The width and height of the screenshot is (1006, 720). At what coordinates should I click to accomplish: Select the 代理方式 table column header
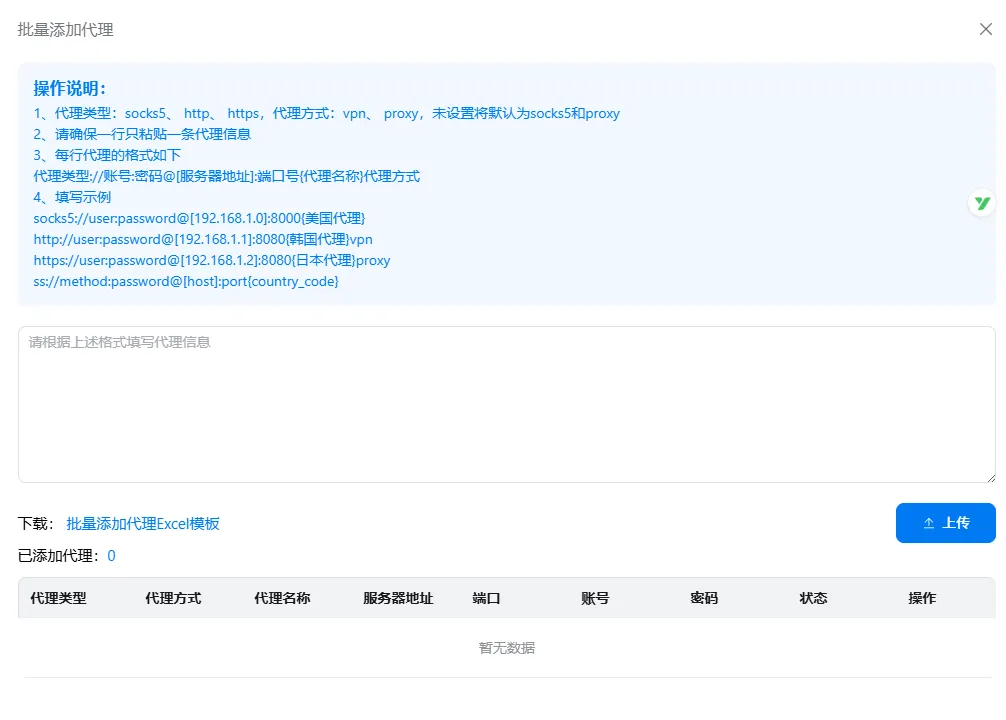173,597
